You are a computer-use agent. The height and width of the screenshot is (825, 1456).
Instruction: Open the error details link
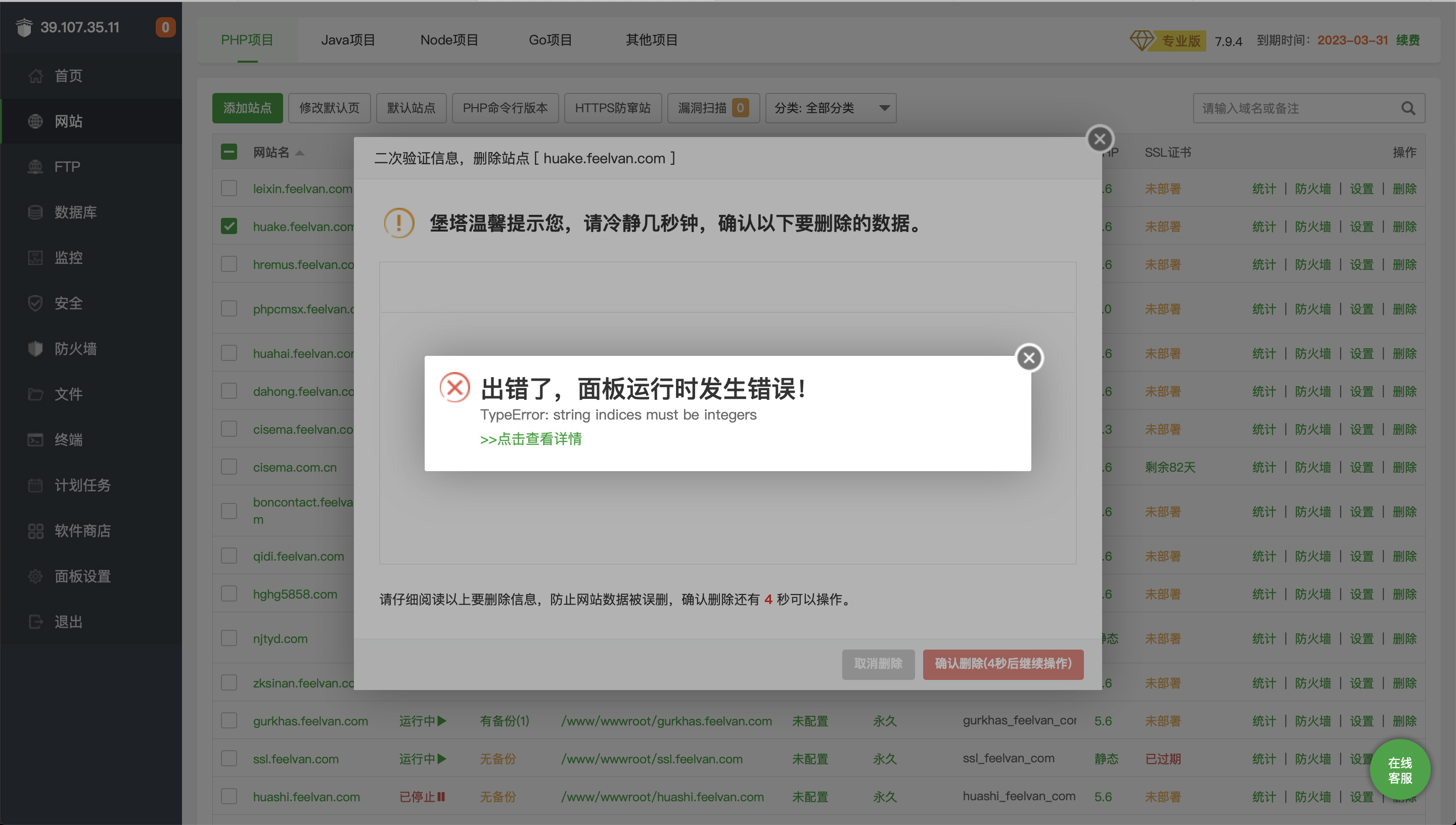(530, 439)
